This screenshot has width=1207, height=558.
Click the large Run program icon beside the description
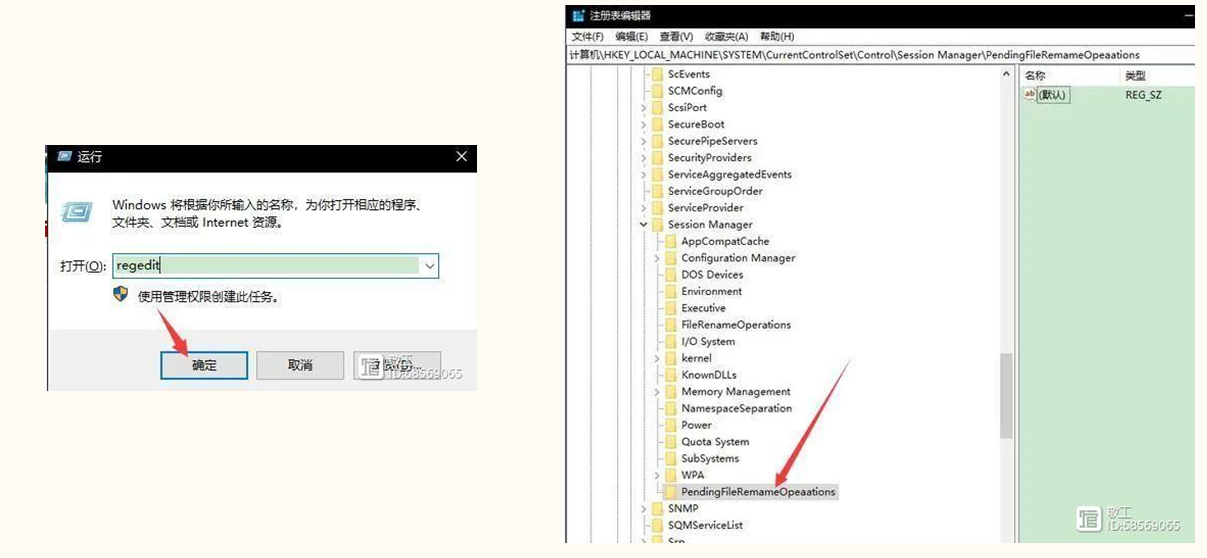pos(77,212)
